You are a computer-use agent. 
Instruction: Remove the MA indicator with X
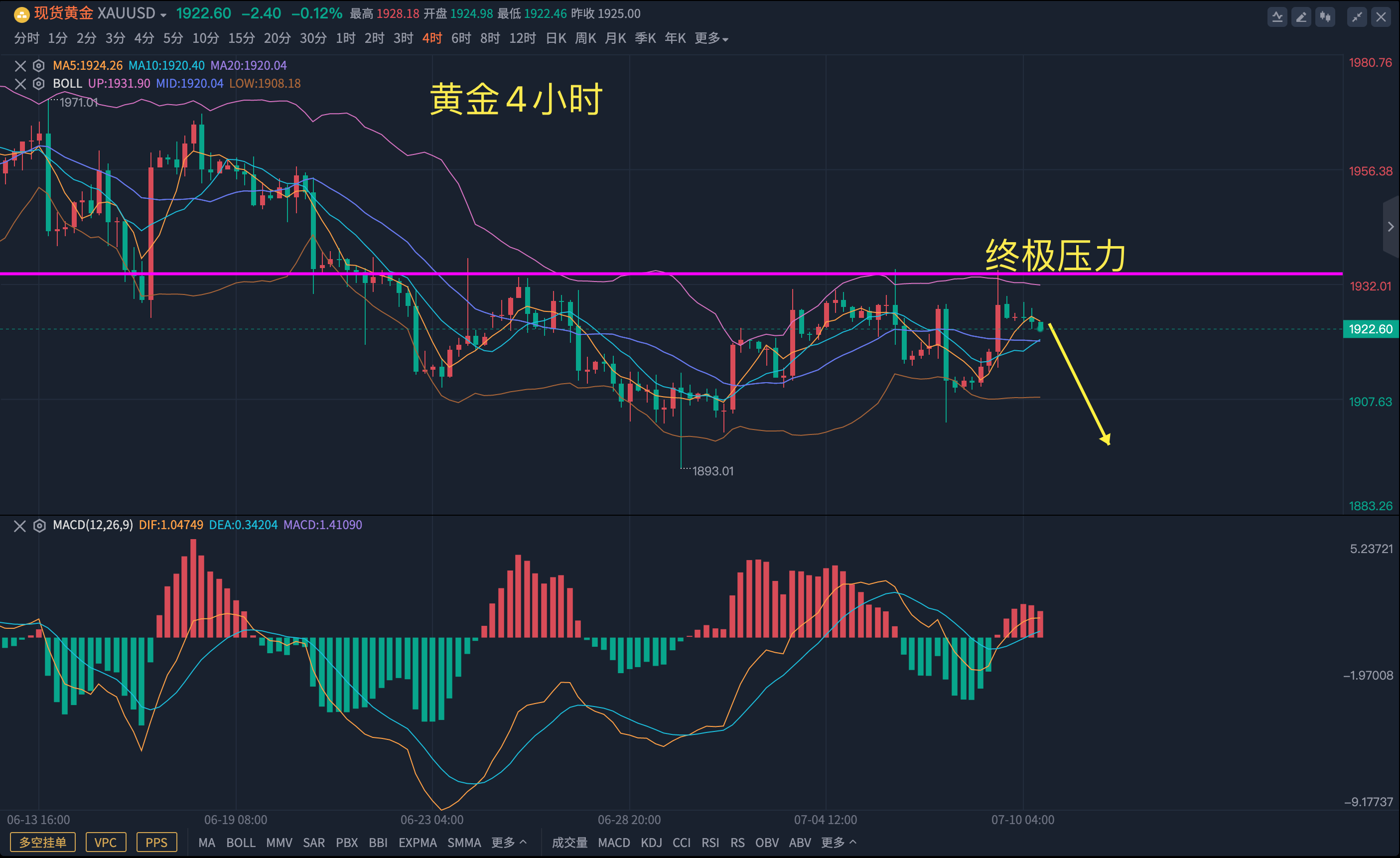(x=20, y=65)
